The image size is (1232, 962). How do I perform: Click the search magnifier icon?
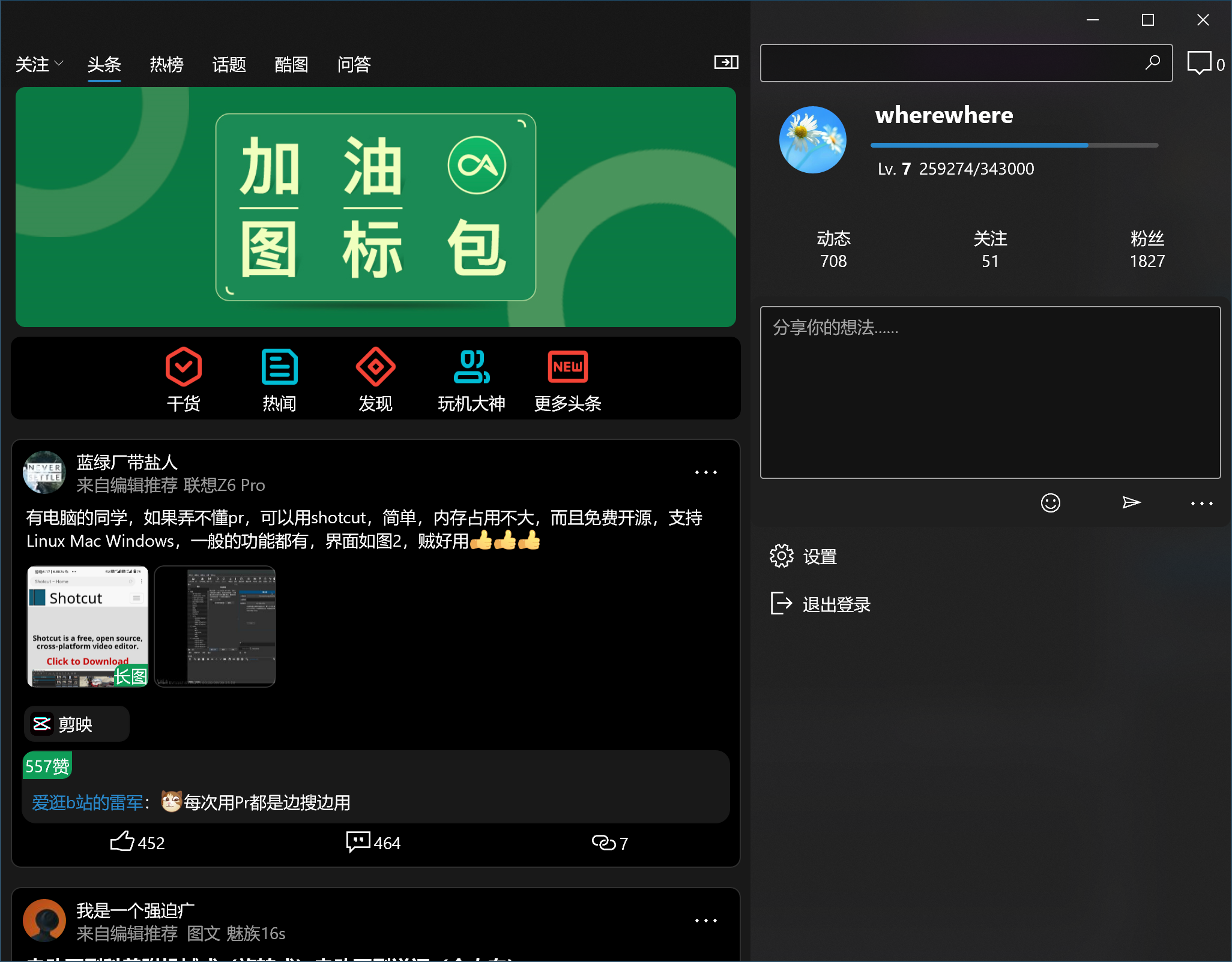[1152, 62]
